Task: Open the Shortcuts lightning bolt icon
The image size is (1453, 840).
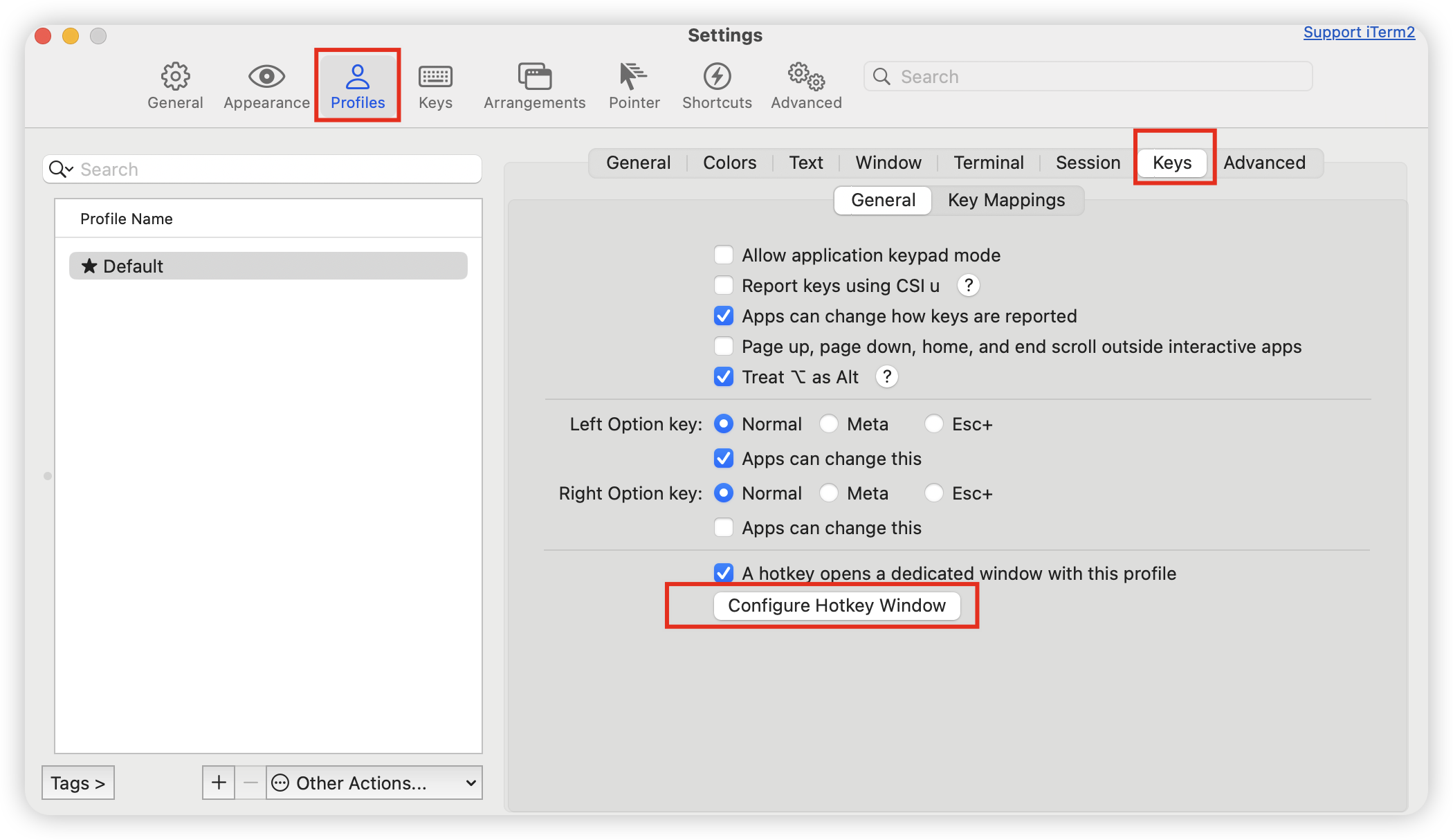Action: tap(717, 77)
